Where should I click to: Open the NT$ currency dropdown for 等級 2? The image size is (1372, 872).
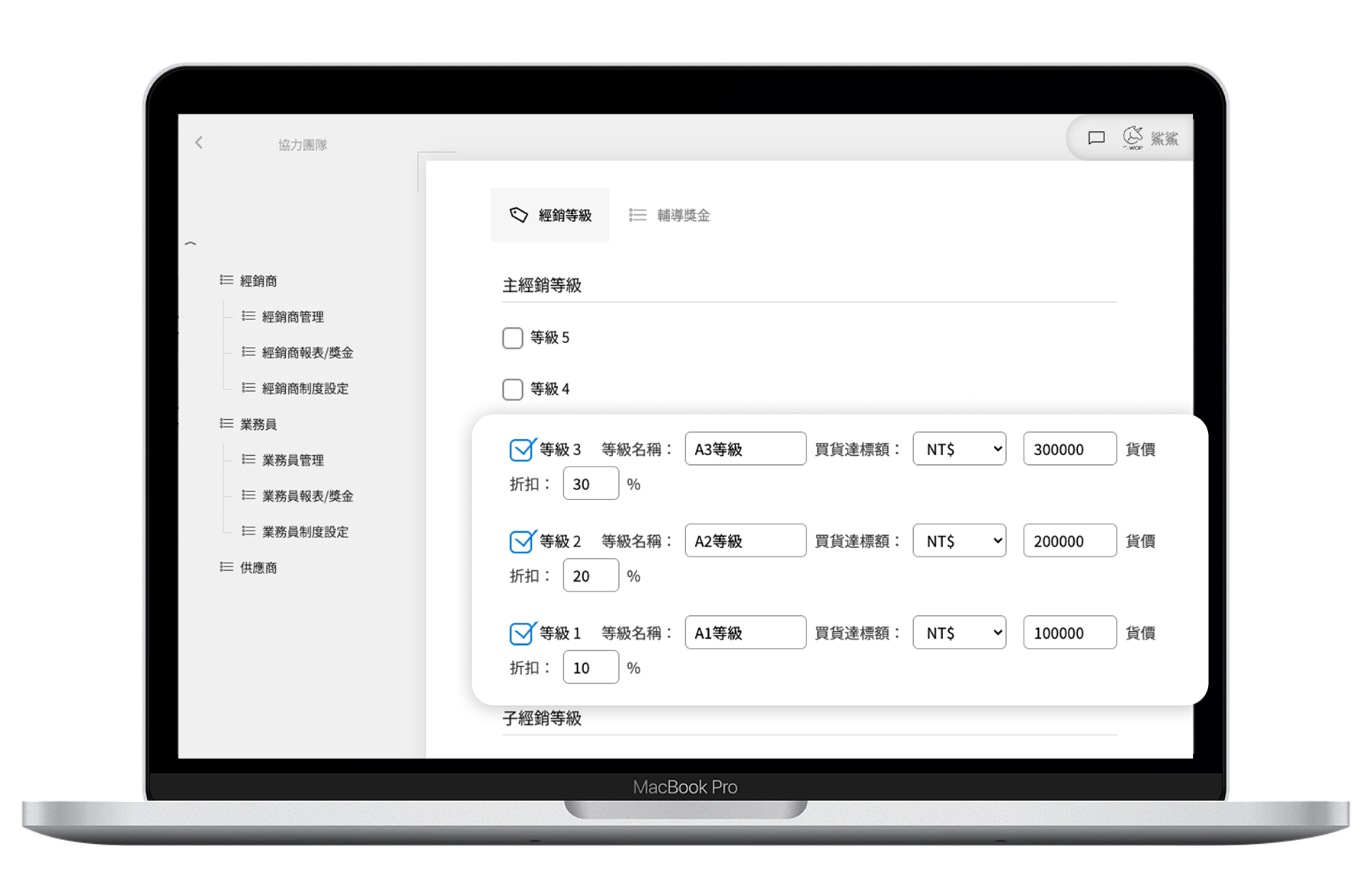point(959,540)
